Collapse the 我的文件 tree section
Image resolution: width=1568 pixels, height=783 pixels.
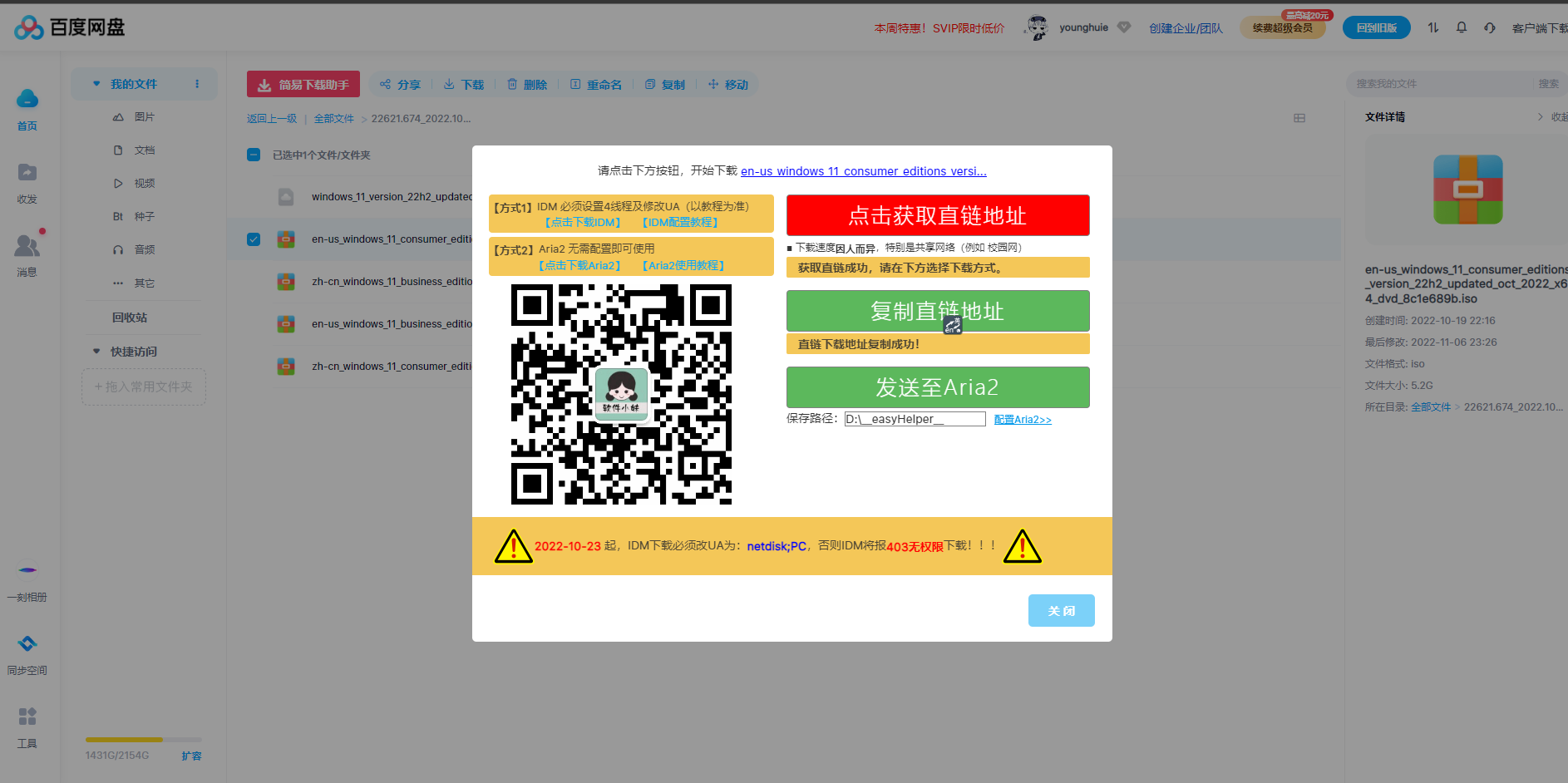click(96, 84)
